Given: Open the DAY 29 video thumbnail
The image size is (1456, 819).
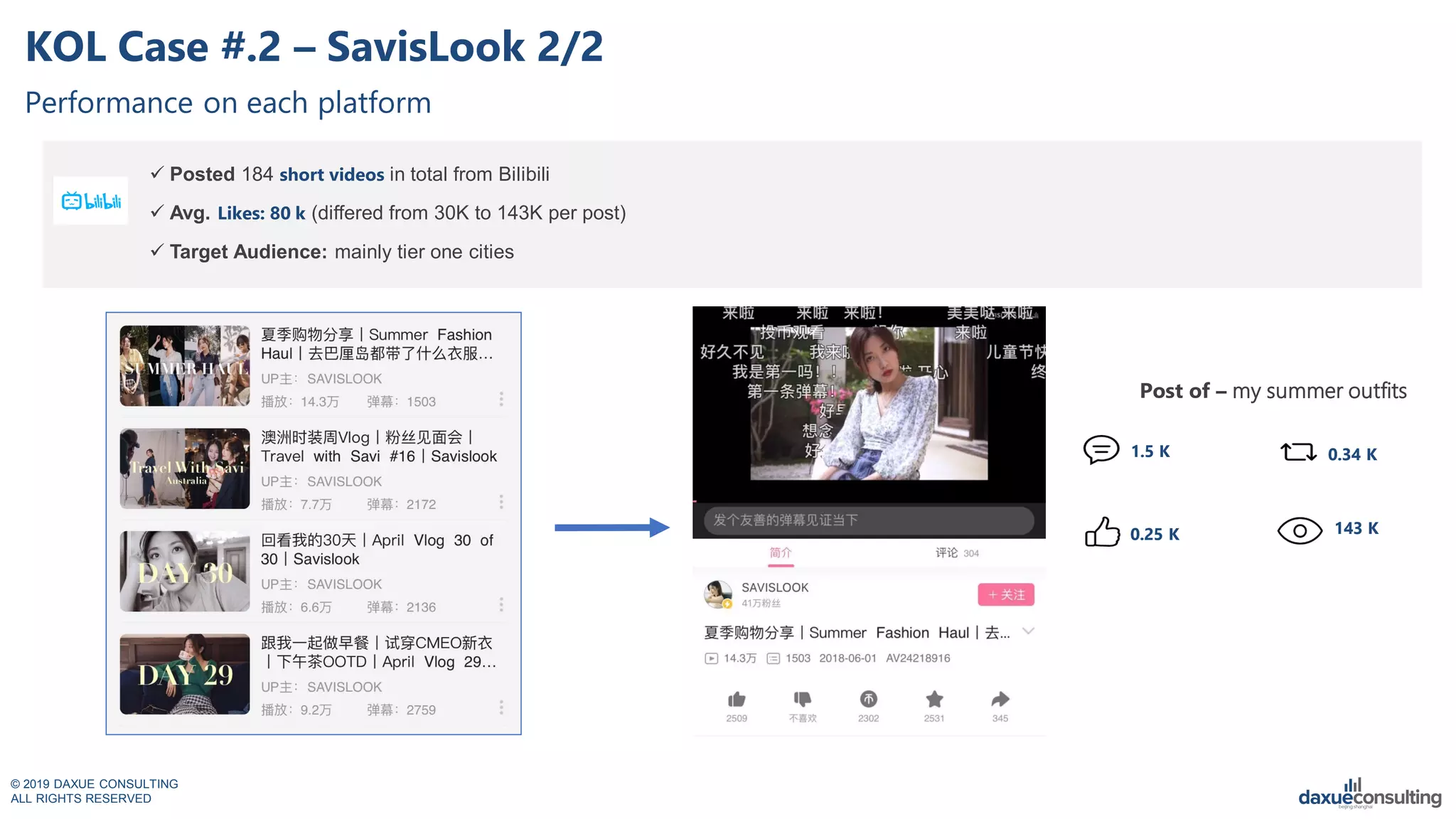Looking at the screenshot, I should click(185, 674).
